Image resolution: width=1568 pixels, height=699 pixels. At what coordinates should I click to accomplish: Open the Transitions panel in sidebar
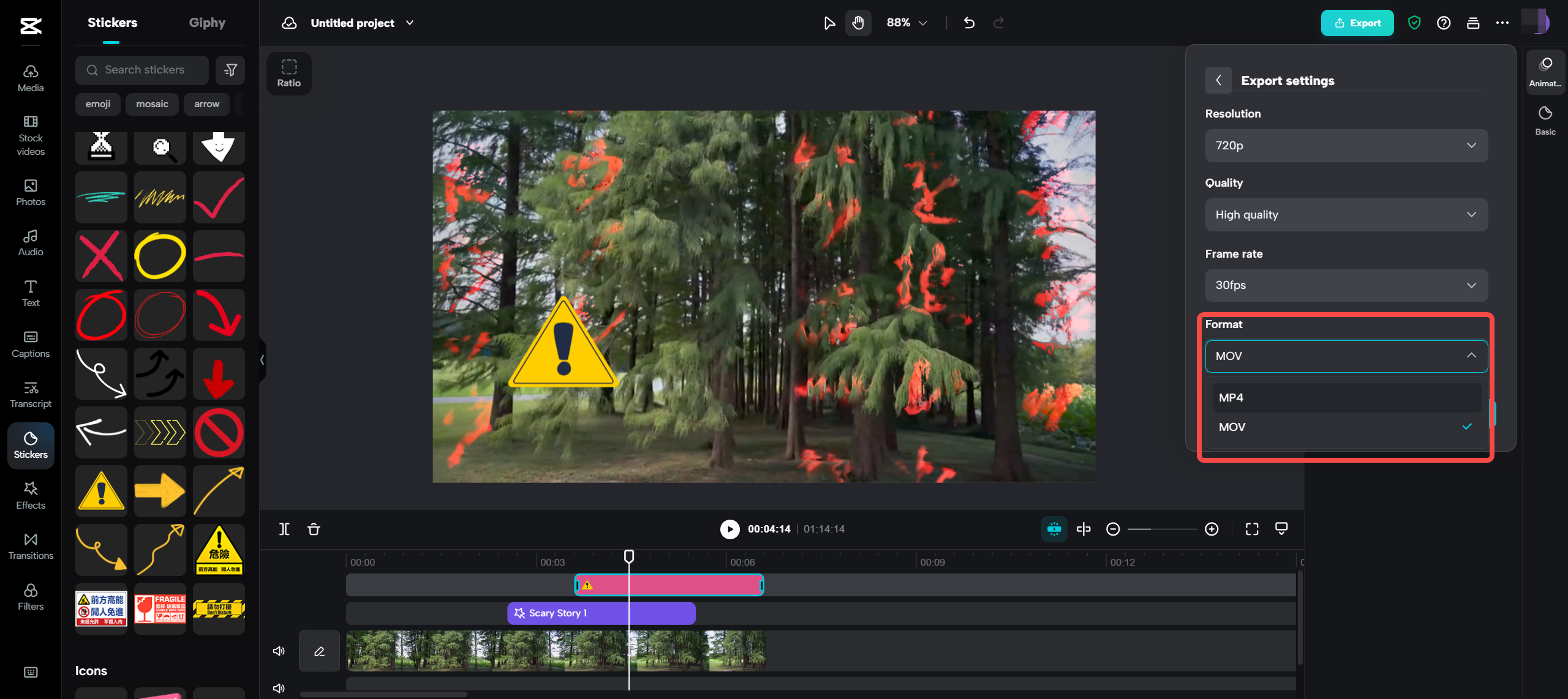coord(31,546)
